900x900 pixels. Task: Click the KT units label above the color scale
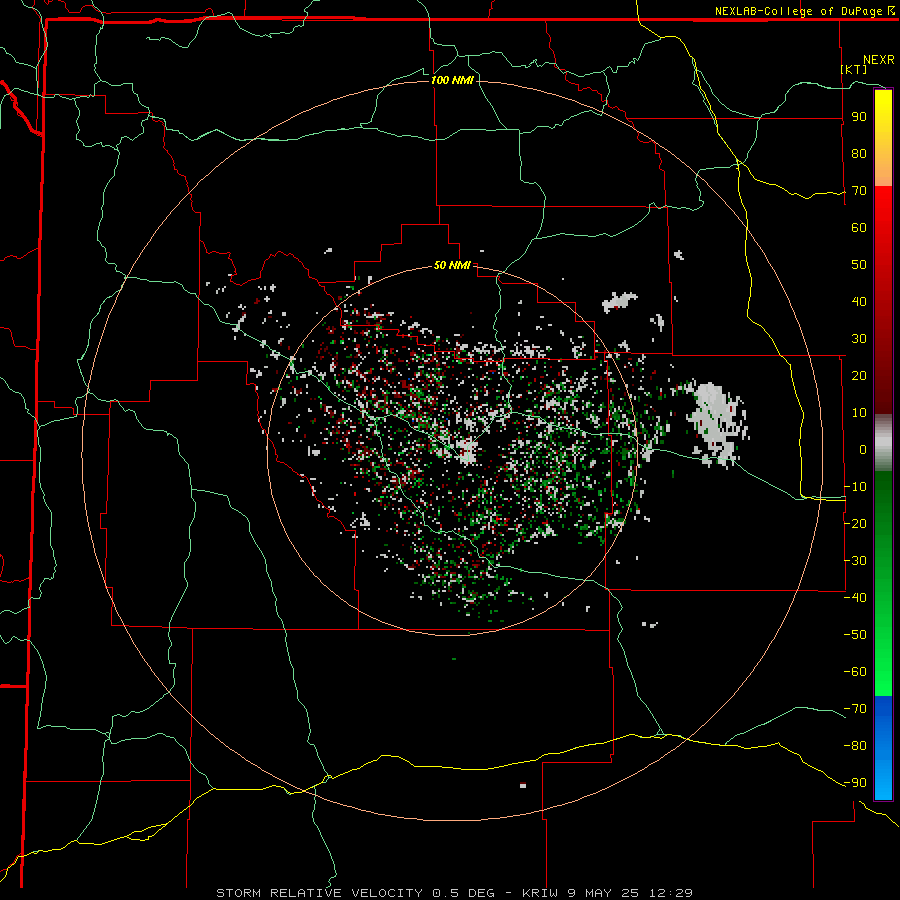point(854,69)
